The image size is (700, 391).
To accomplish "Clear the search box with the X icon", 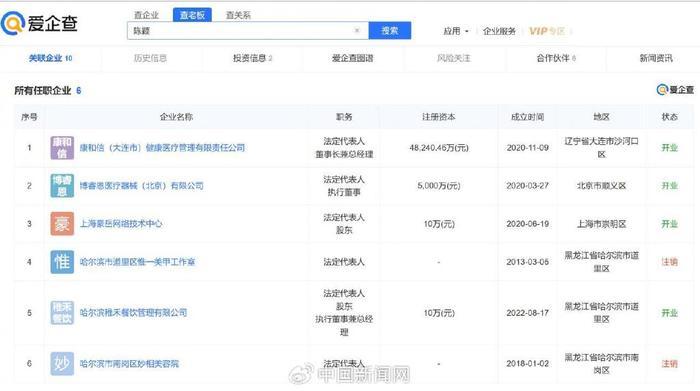I will [357, 30].
